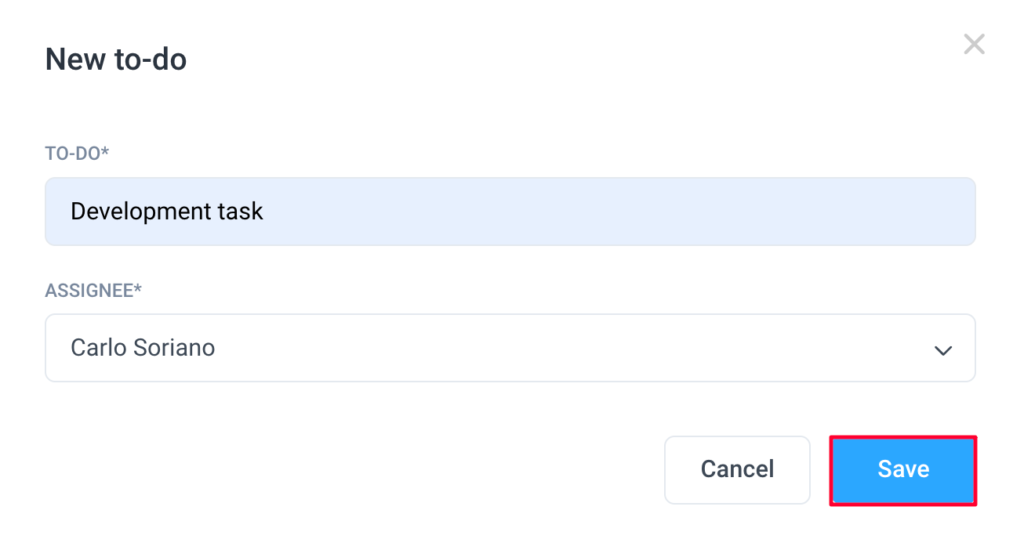Confirm with the blue Save button

[903, 470]
